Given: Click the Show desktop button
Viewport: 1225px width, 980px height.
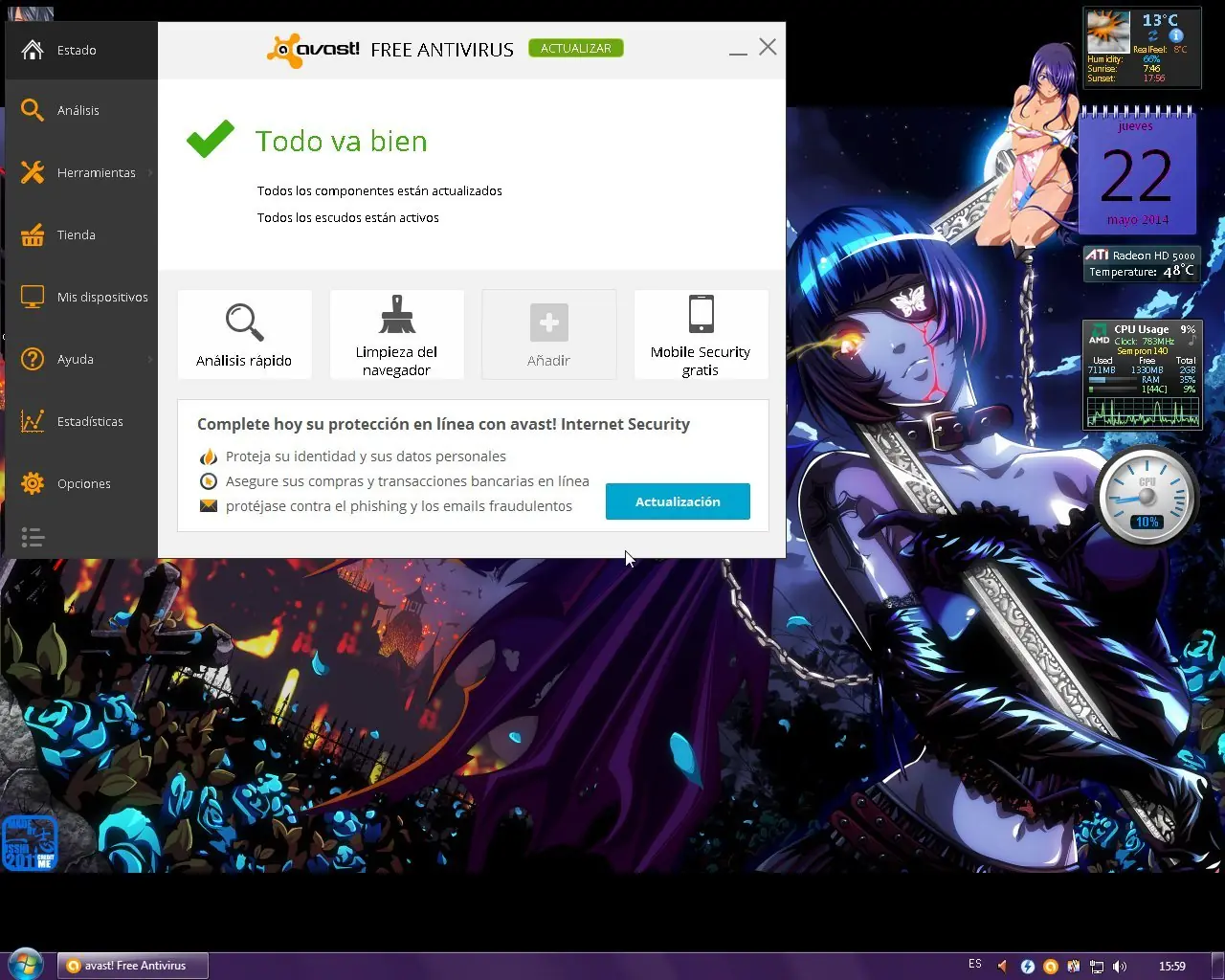Looking at the screenshot, I should click(1217, 966).
